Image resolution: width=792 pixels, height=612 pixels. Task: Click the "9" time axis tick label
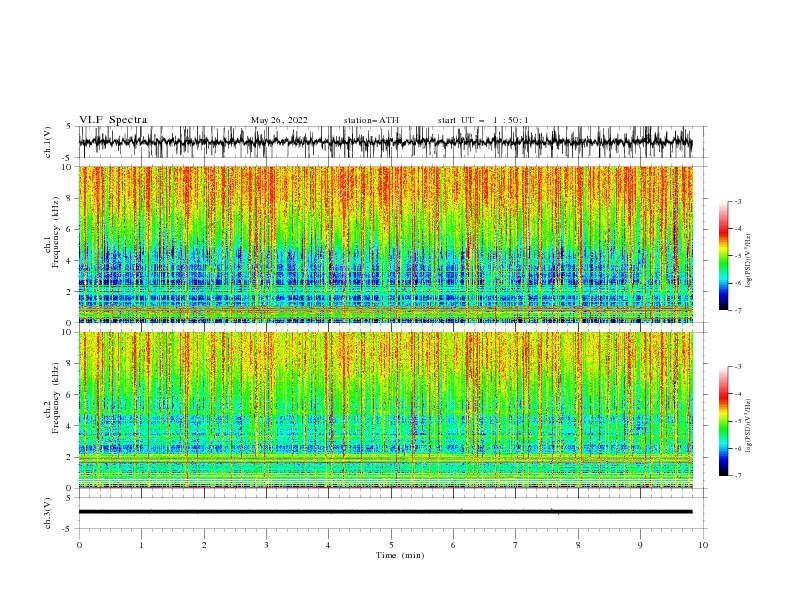pyautogui.click(x=640, y=545)
